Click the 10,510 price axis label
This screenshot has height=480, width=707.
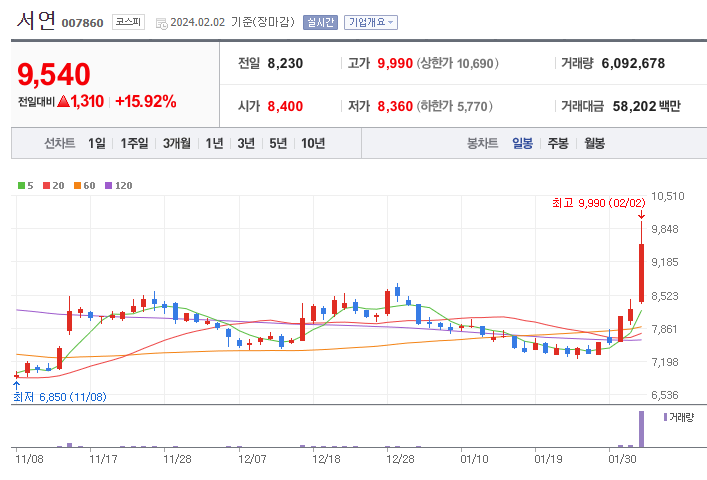(667, 196)
